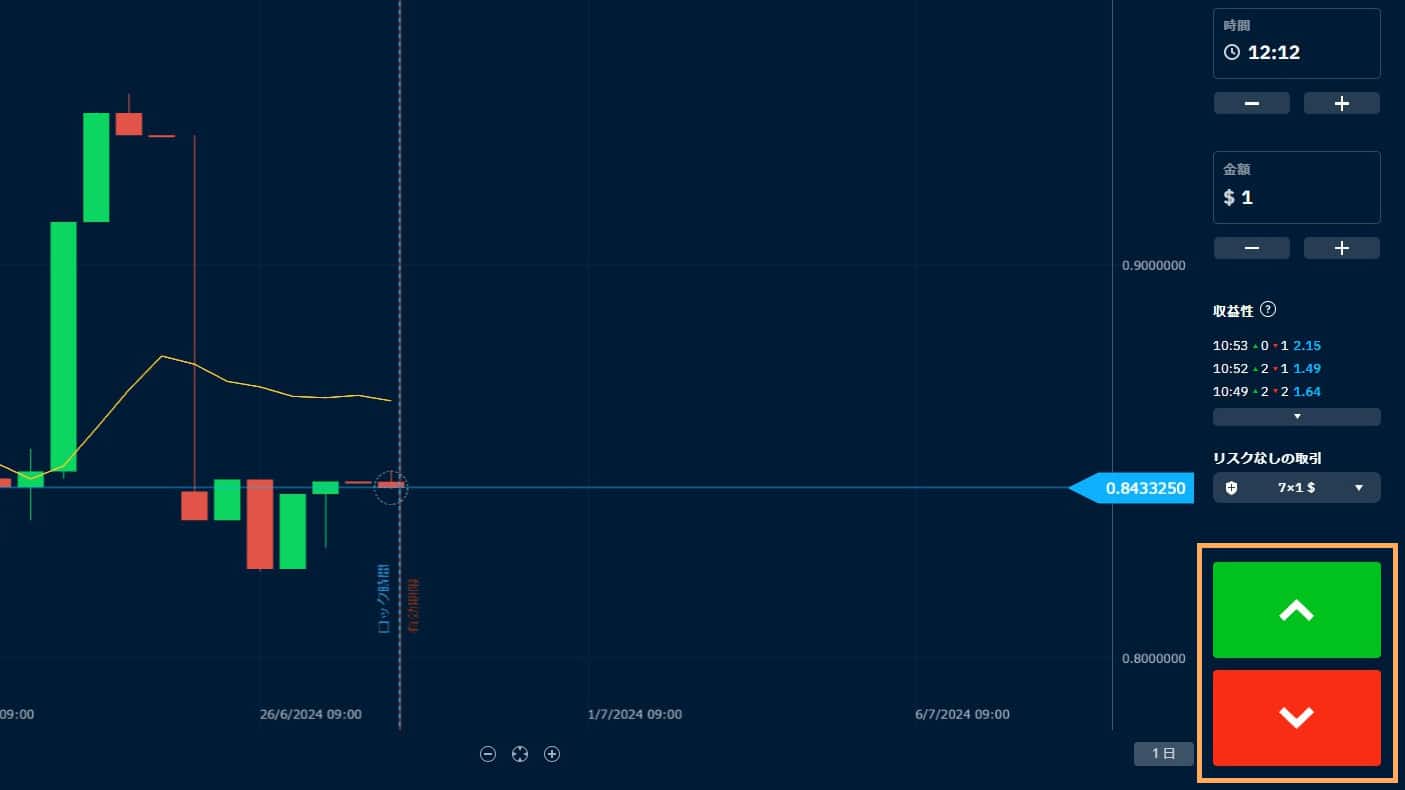The image size is (1405, 790).
Task: Select the 10:52 profitability row
Action: (x=1267, y=369)
